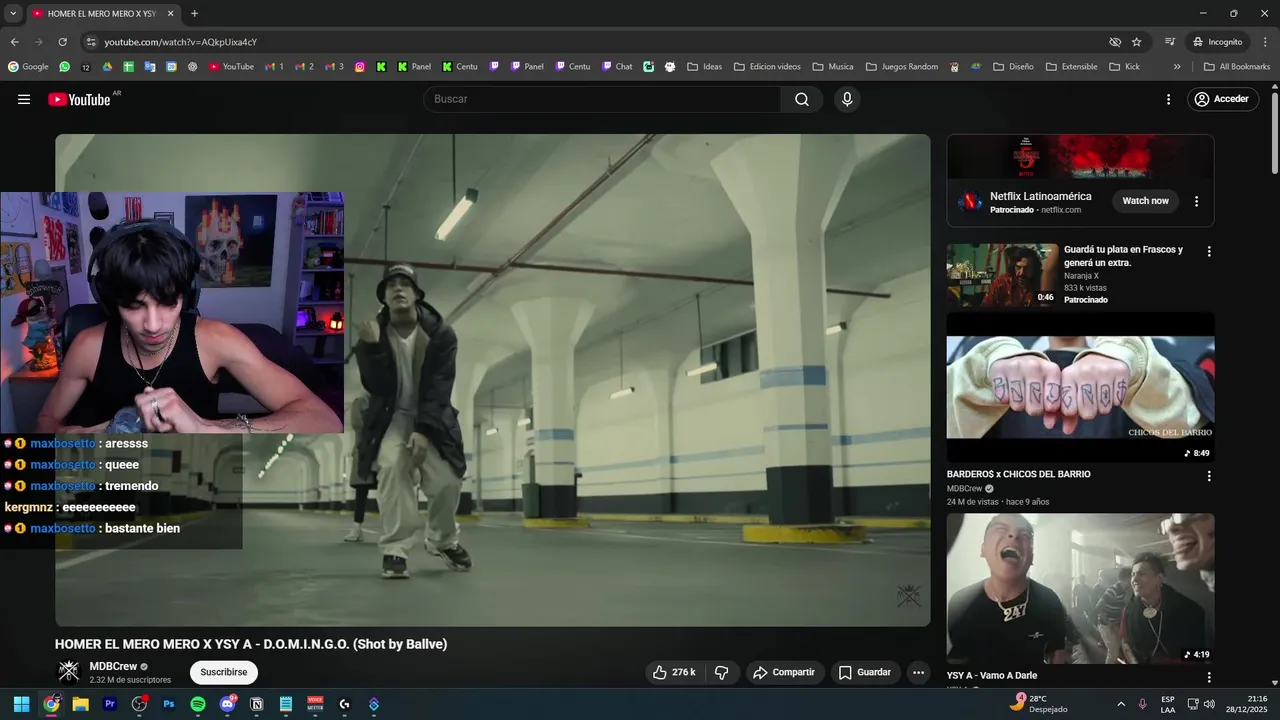1280x720 pixels.
Task: Open new tab with plus button
Action: coord(194,13)
